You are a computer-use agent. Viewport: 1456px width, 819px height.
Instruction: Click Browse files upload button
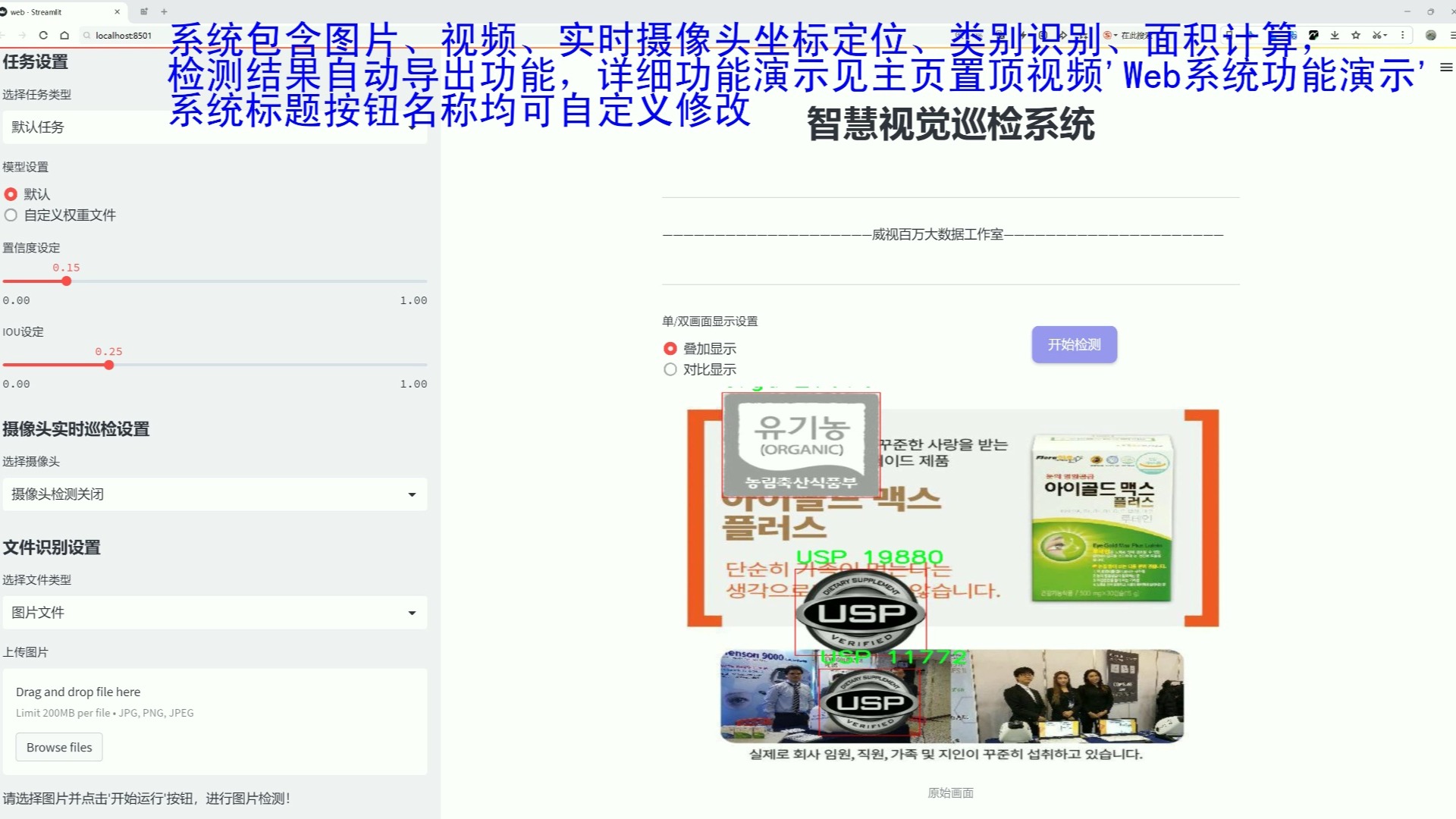pyautogui.click(x=59, y=748)
